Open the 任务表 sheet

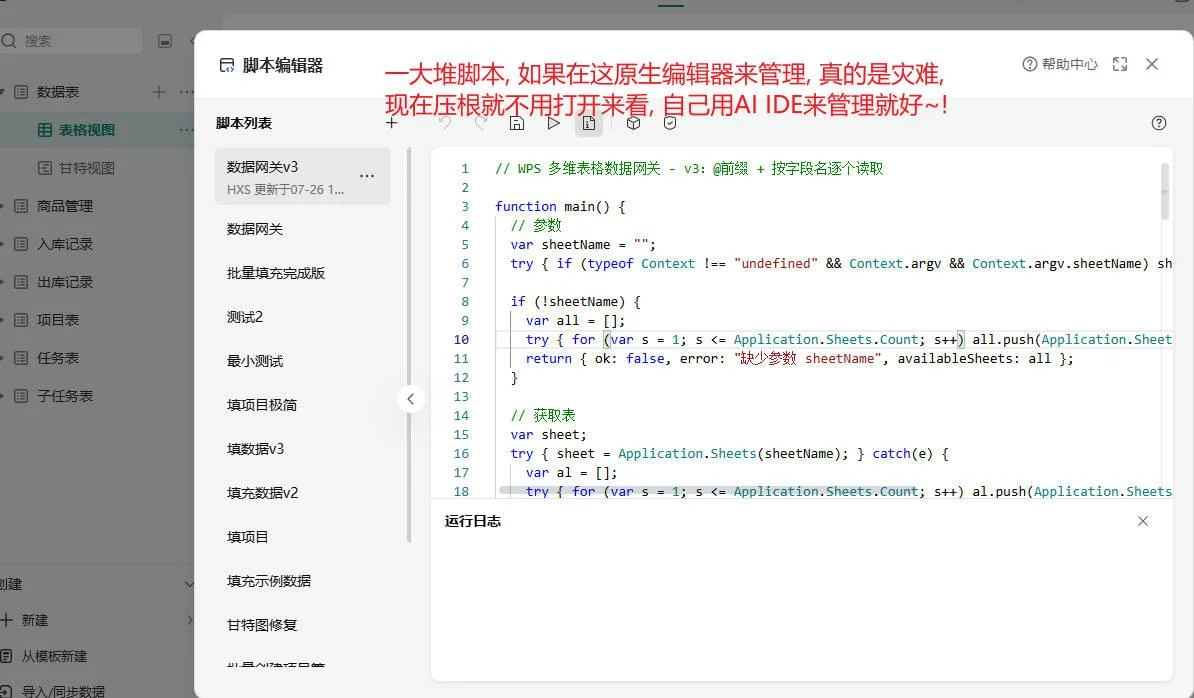(x=57, y=358)
